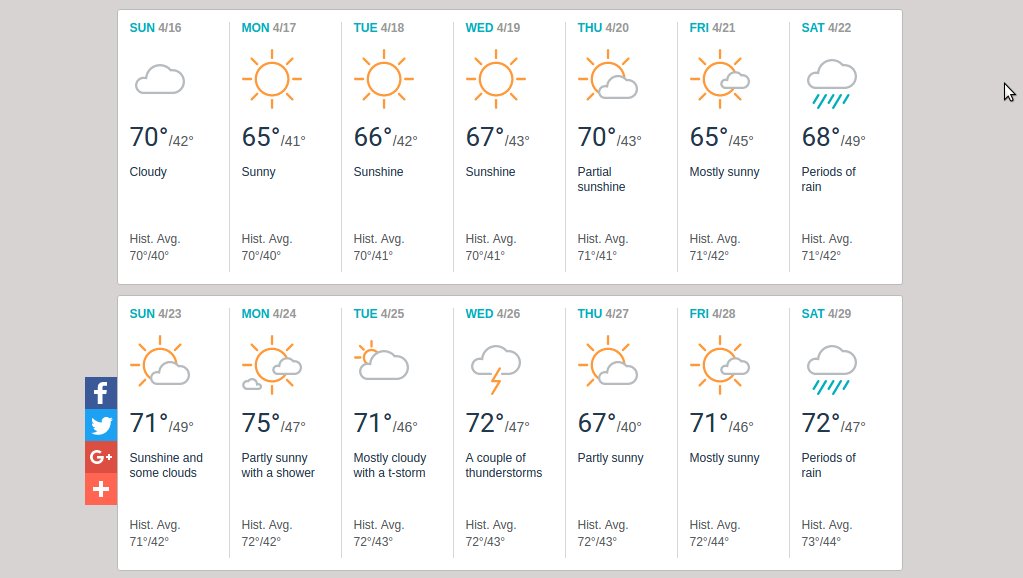Viewport: 1023px width, 578px height.
Task: Open more sharing options plus icon
Action: tap(101, 489)
